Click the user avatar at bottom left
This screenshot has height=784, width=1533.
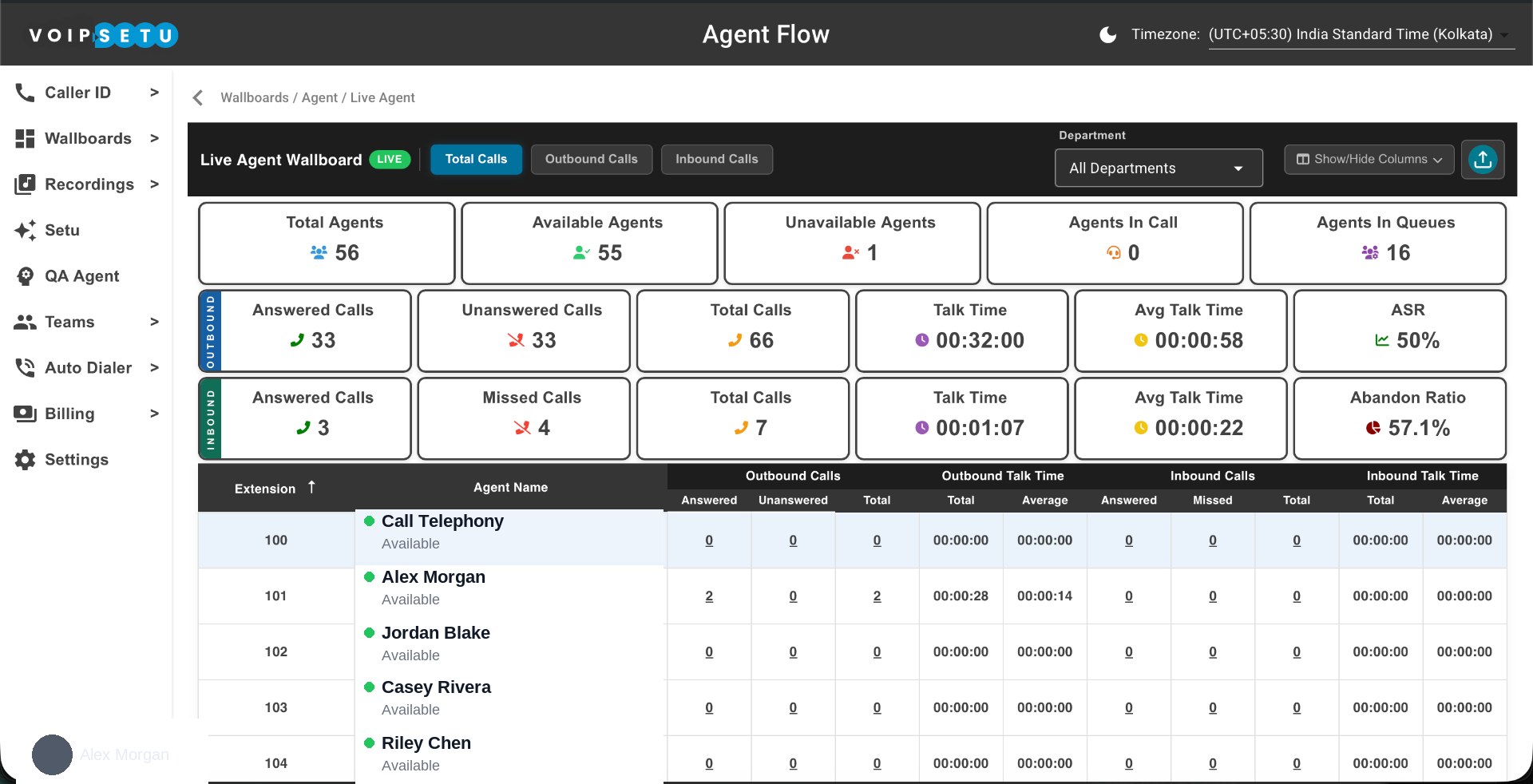tap(52, 754)
